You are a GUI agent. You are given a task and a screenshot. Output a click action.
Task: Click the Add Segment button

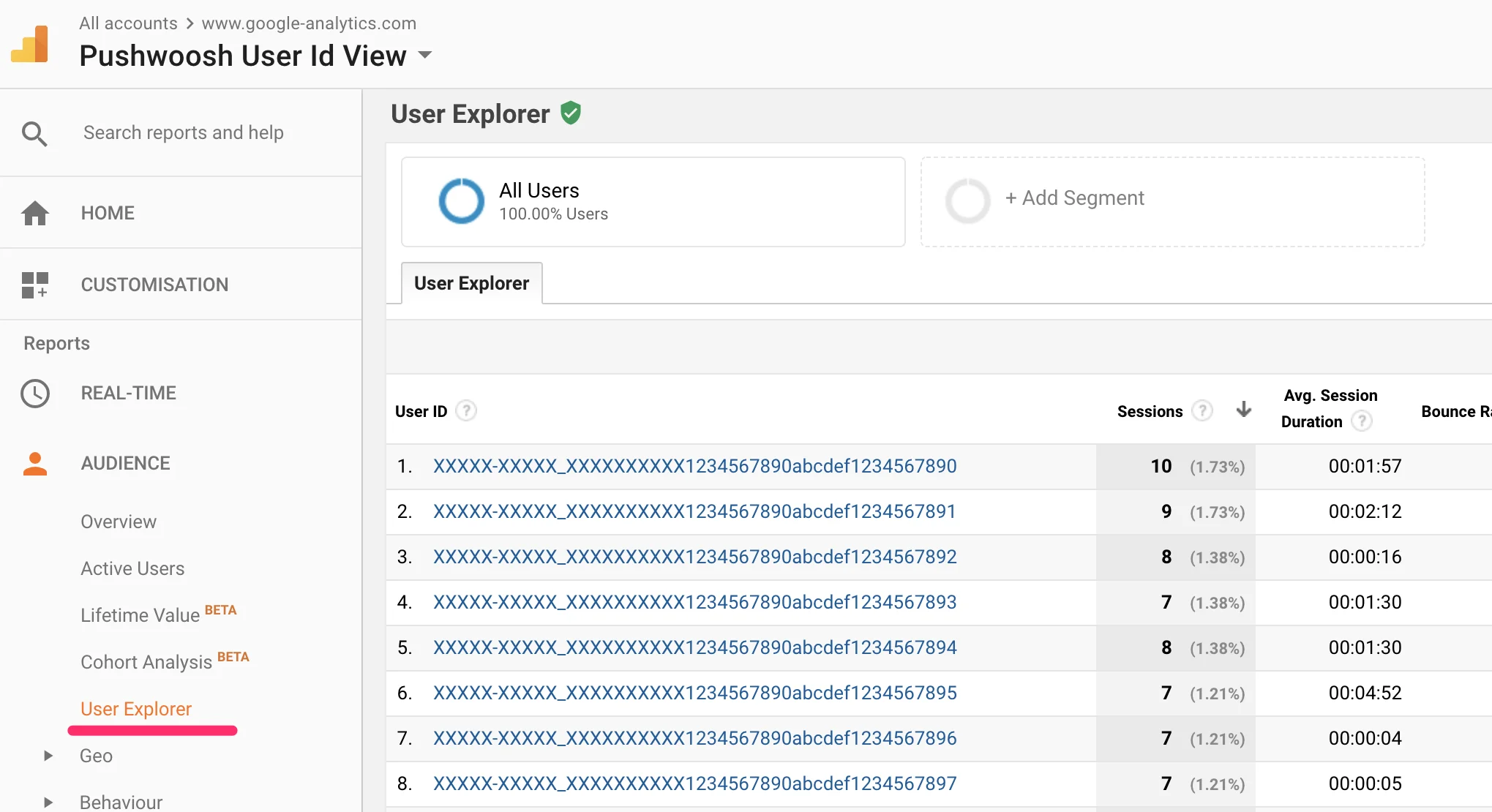[x=1073, y=198]
